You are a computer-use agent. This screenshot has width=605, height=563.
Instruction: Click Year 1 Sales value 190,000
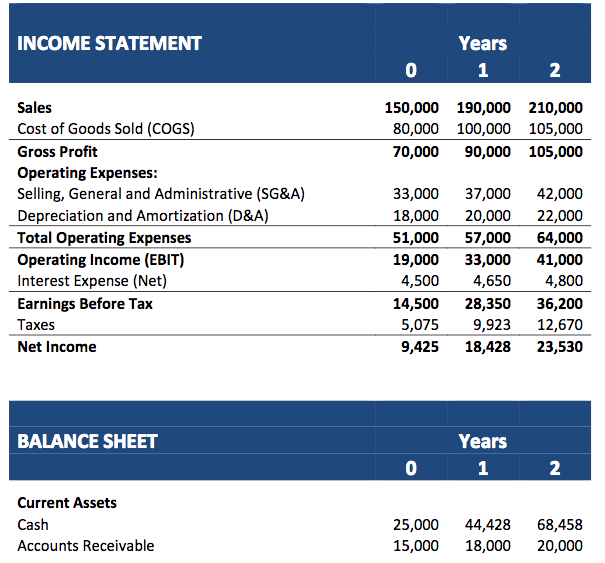pos(484,108)
